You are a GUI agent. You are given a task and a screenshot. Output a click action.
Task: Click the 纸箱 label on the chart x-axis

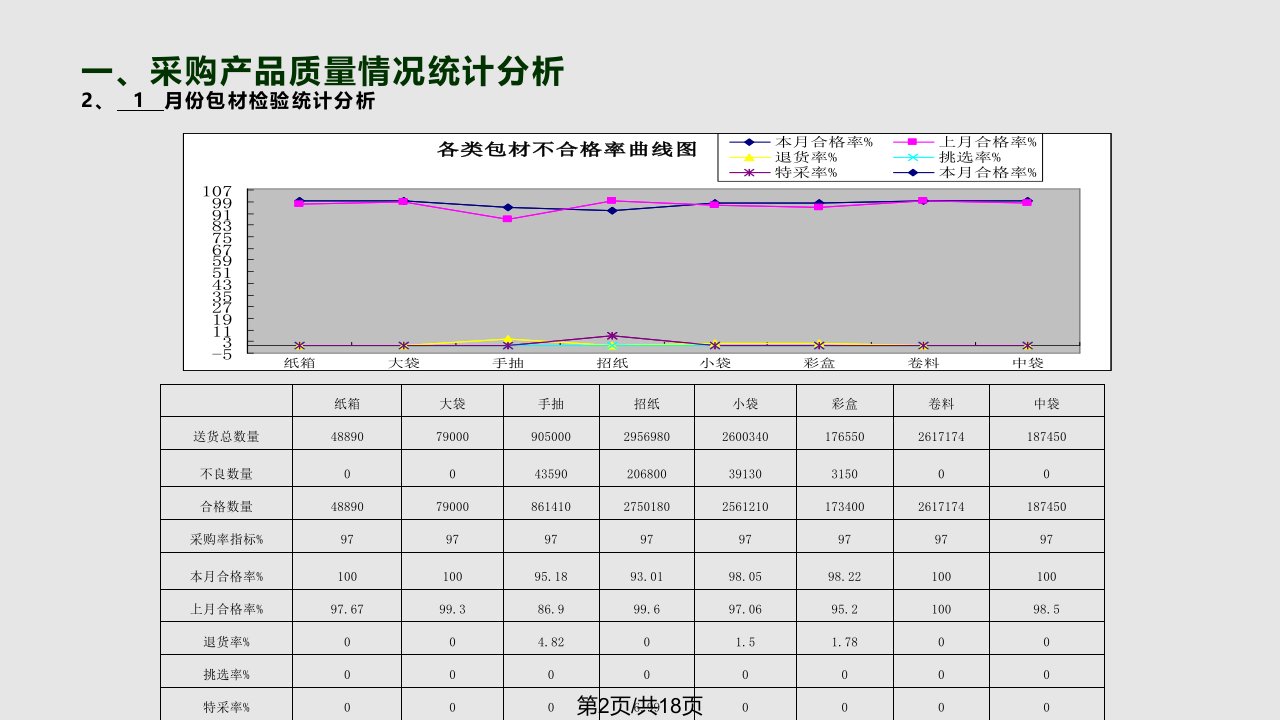(x=299, y=362)
